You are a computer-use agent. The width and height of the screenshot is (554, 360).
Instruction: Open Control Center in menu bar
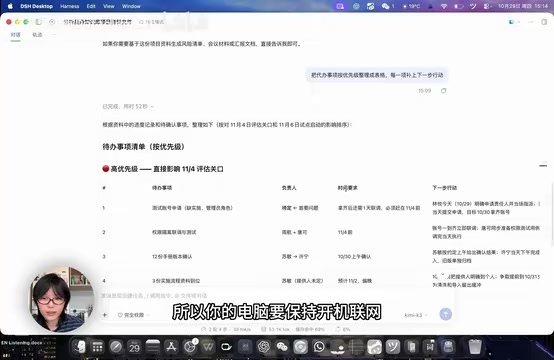coord(487,6)
